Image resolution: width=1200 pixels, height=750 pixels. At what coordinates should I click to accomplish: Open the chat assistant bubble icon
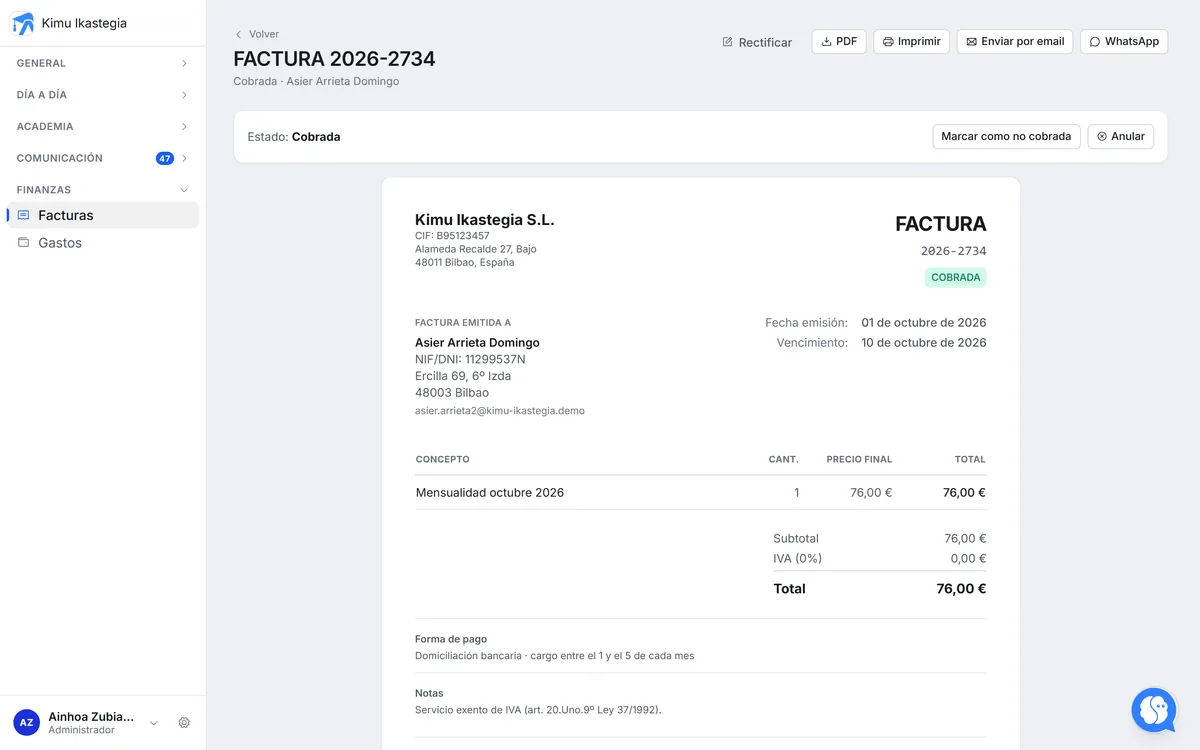(1154, 710)
